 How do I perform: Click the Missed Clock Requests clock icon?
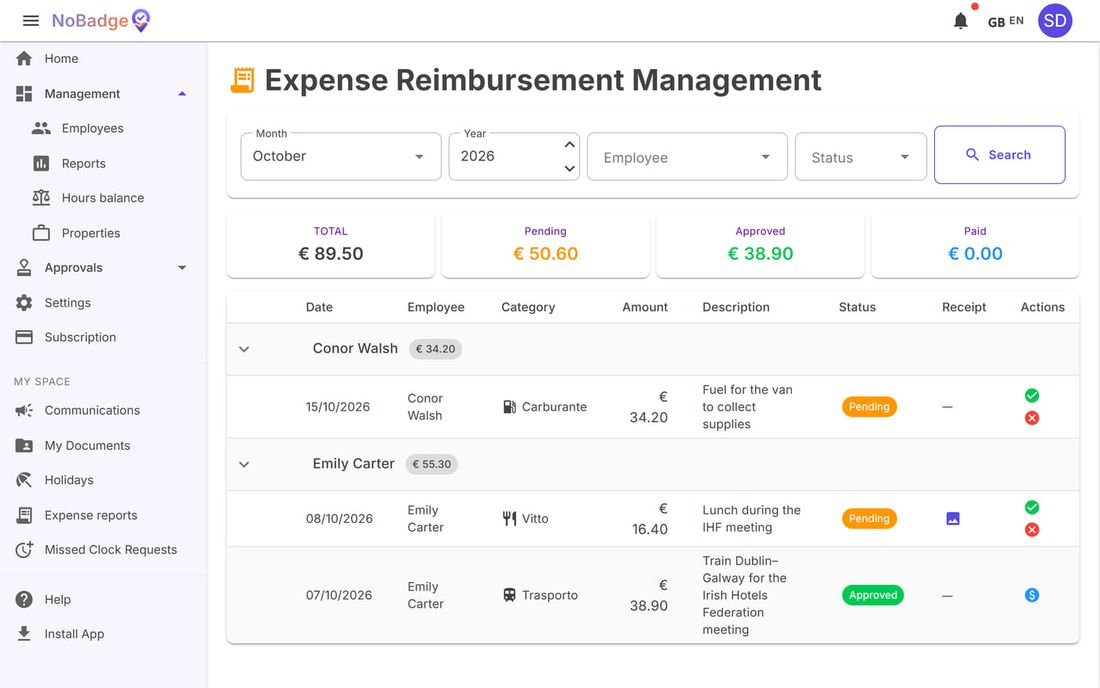click(x=24, y=550)
